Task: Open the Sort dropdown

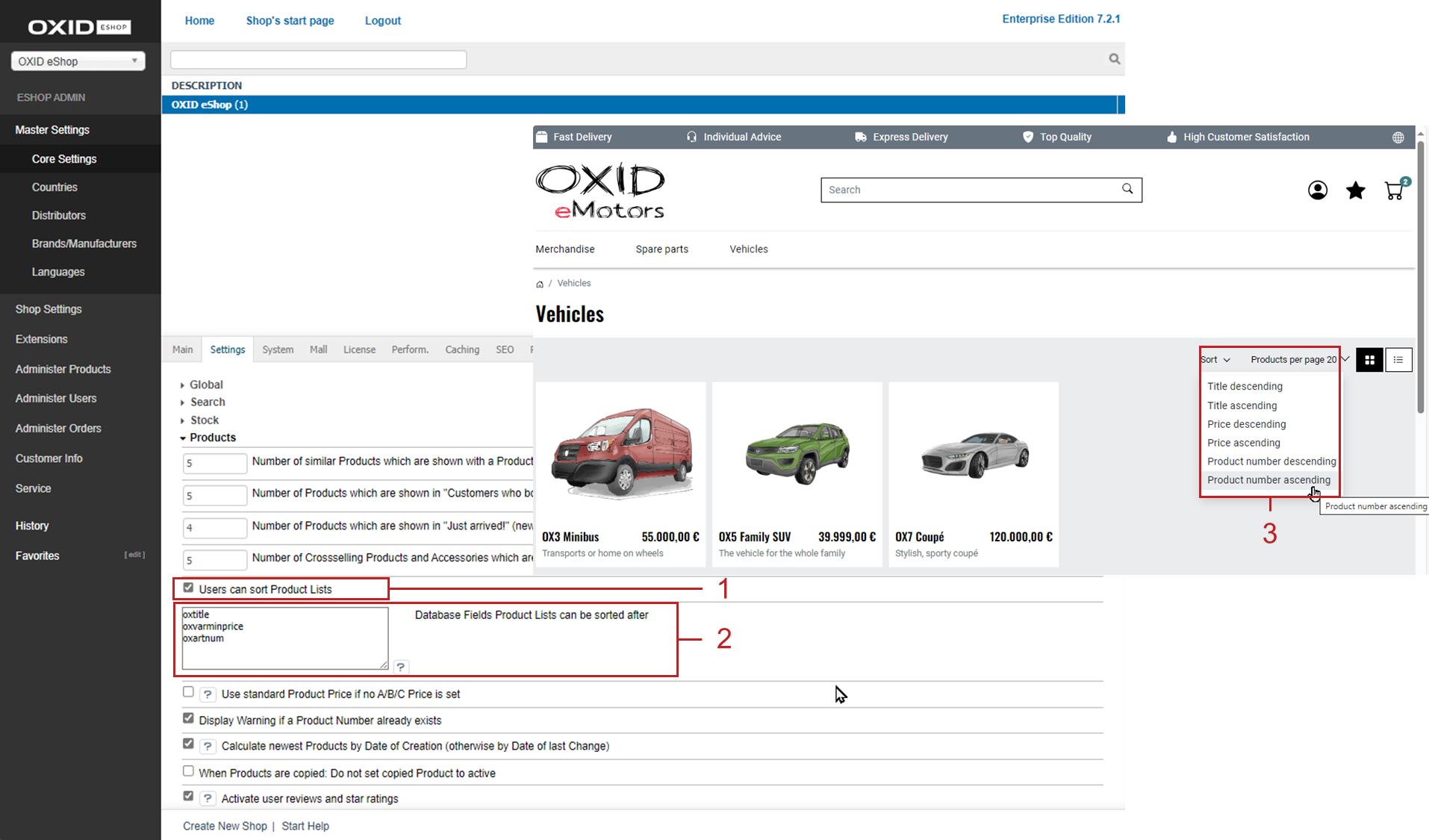Action: pyautogui.click(x=1215, y=360)
